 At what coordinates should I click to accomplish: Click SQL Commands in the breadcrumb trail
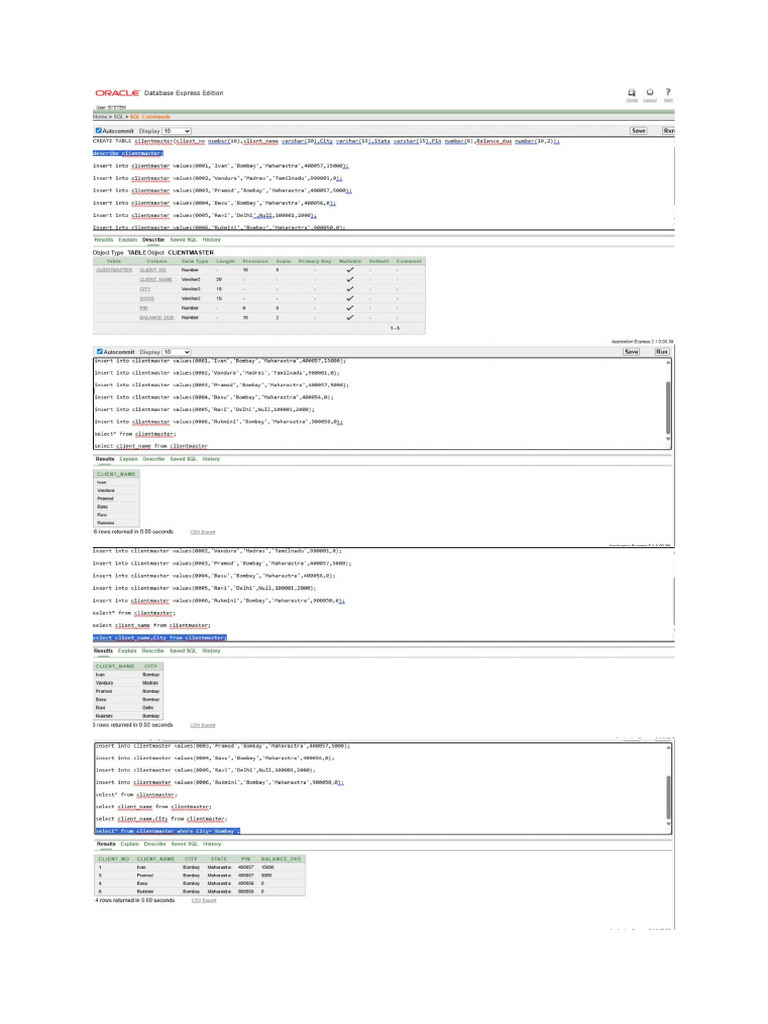point(150,117)
